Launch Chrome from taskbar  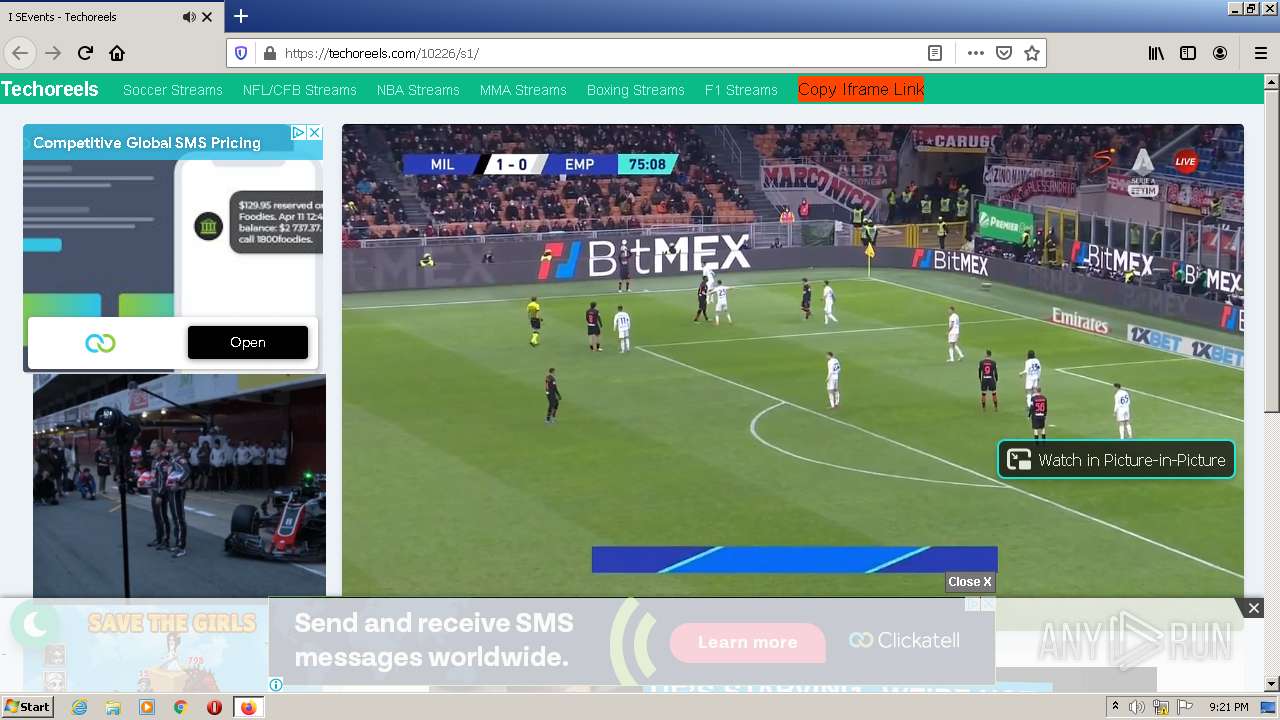[180, 707]
